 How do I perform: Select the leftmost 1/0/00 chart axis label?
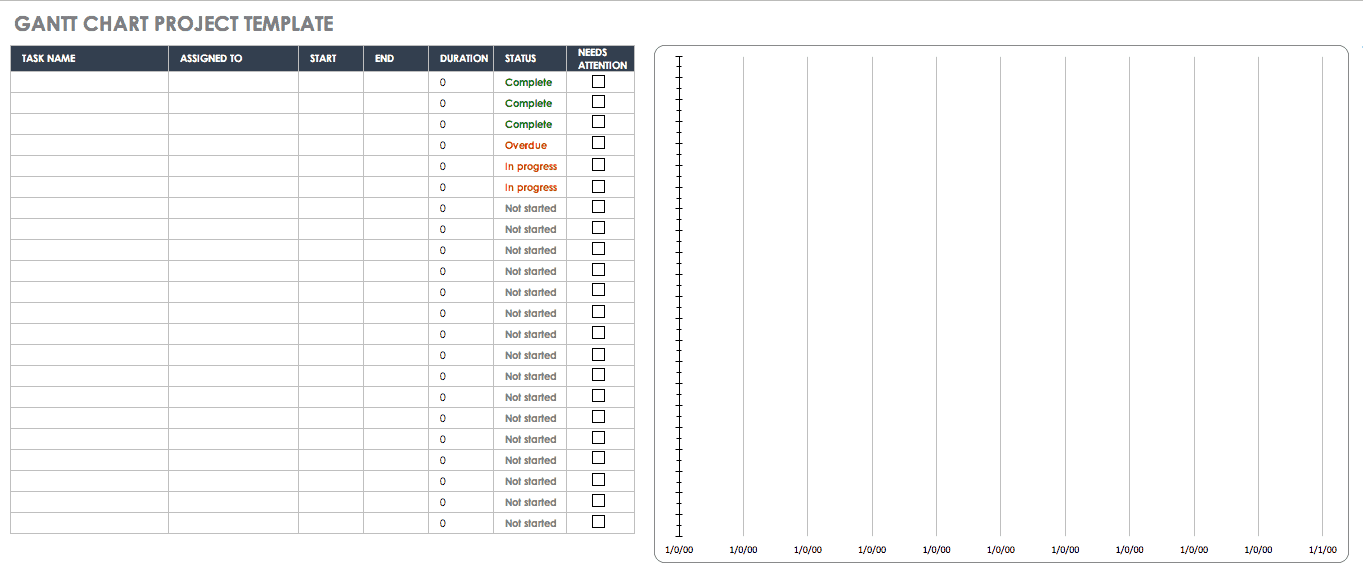coord(679,549)
